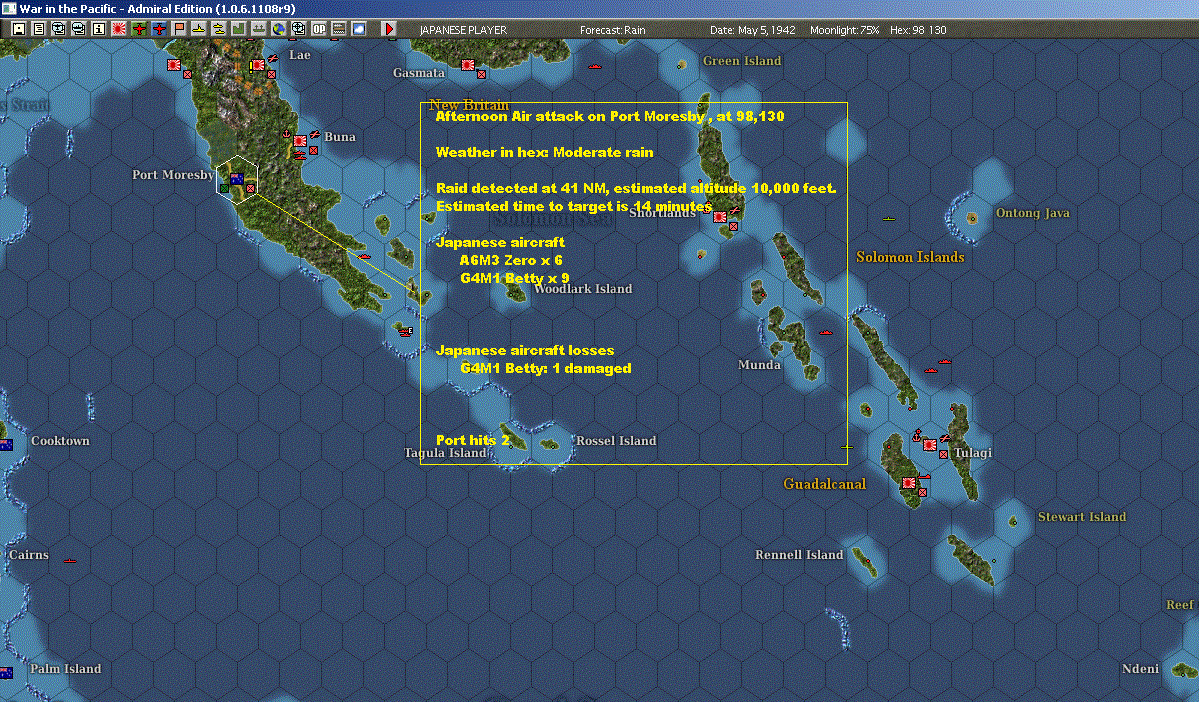
Task: Click the Palm Island map label
Action: pos(66,668)
